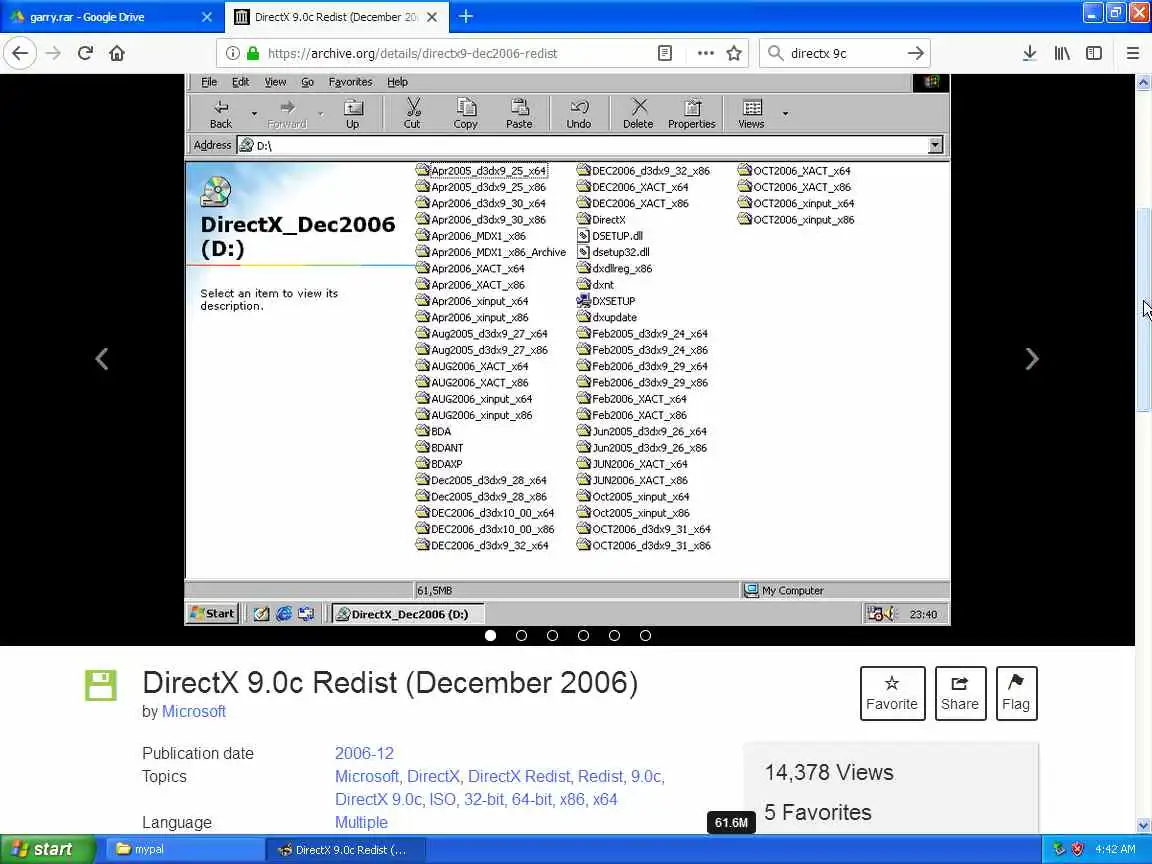Open the x86 topic link
The height and width of the screenshot is (864, 1152).
(x=572, y=799)
